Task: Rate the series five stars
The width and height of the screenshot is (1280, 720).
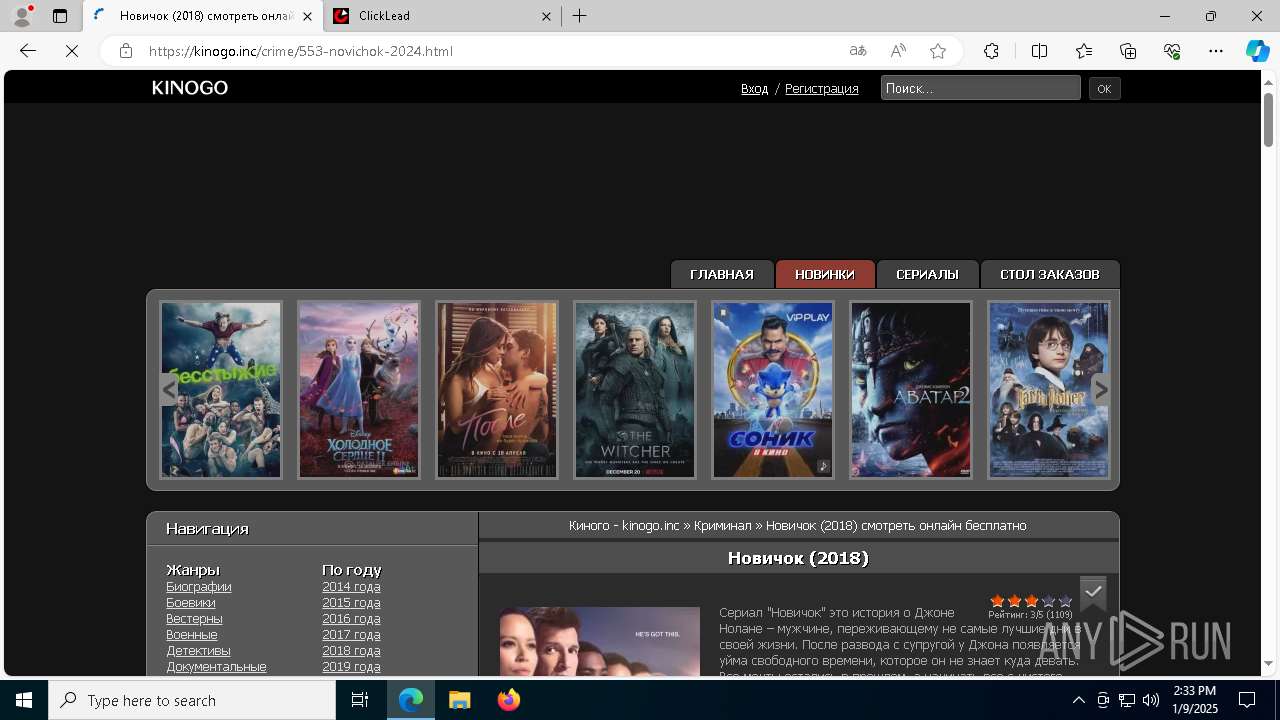Action: point(1065,601)
